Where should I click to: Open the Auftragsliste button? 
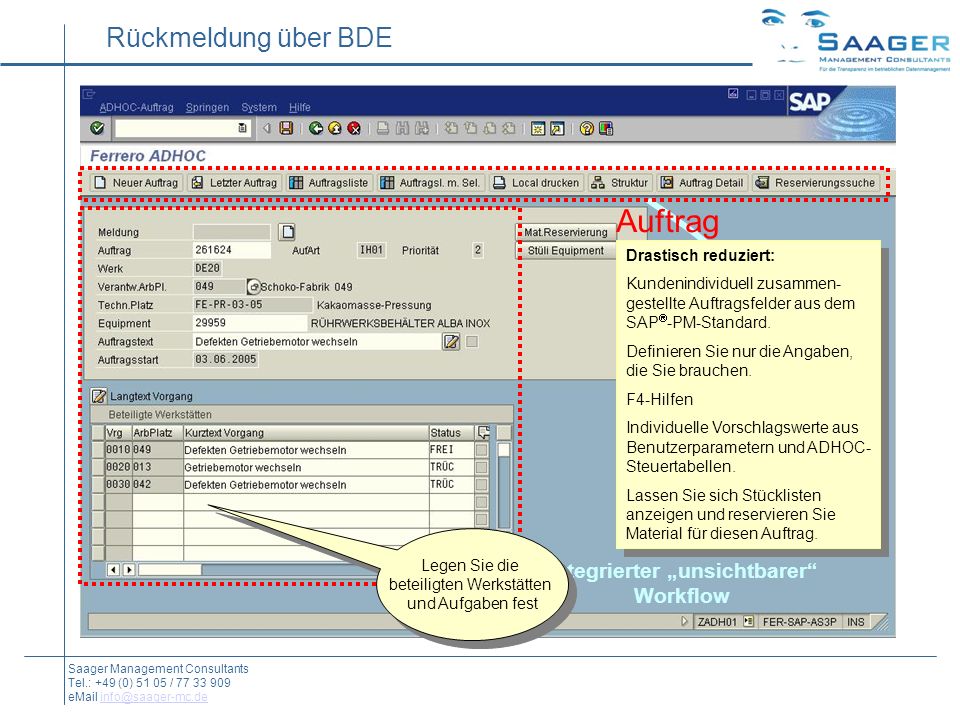coord(329,182)
